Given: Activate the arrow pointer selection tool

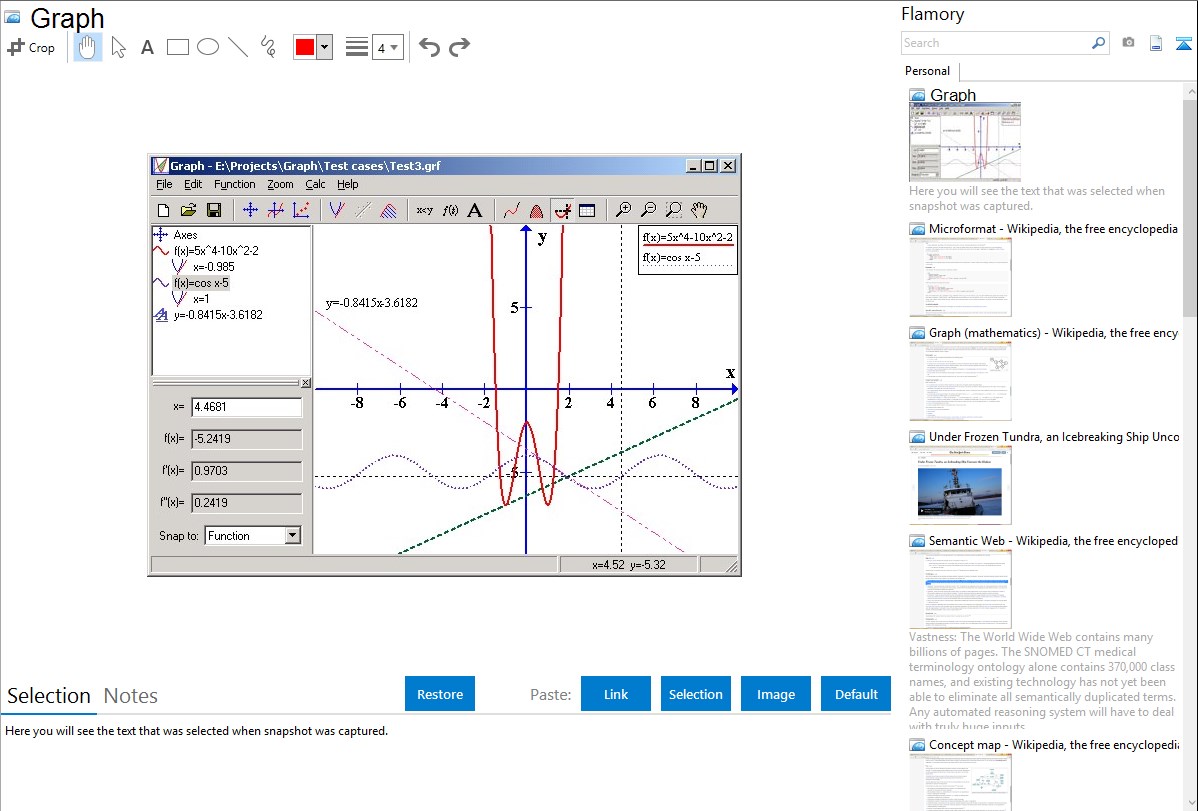Looking at the screenshot, I should point(118,47).
